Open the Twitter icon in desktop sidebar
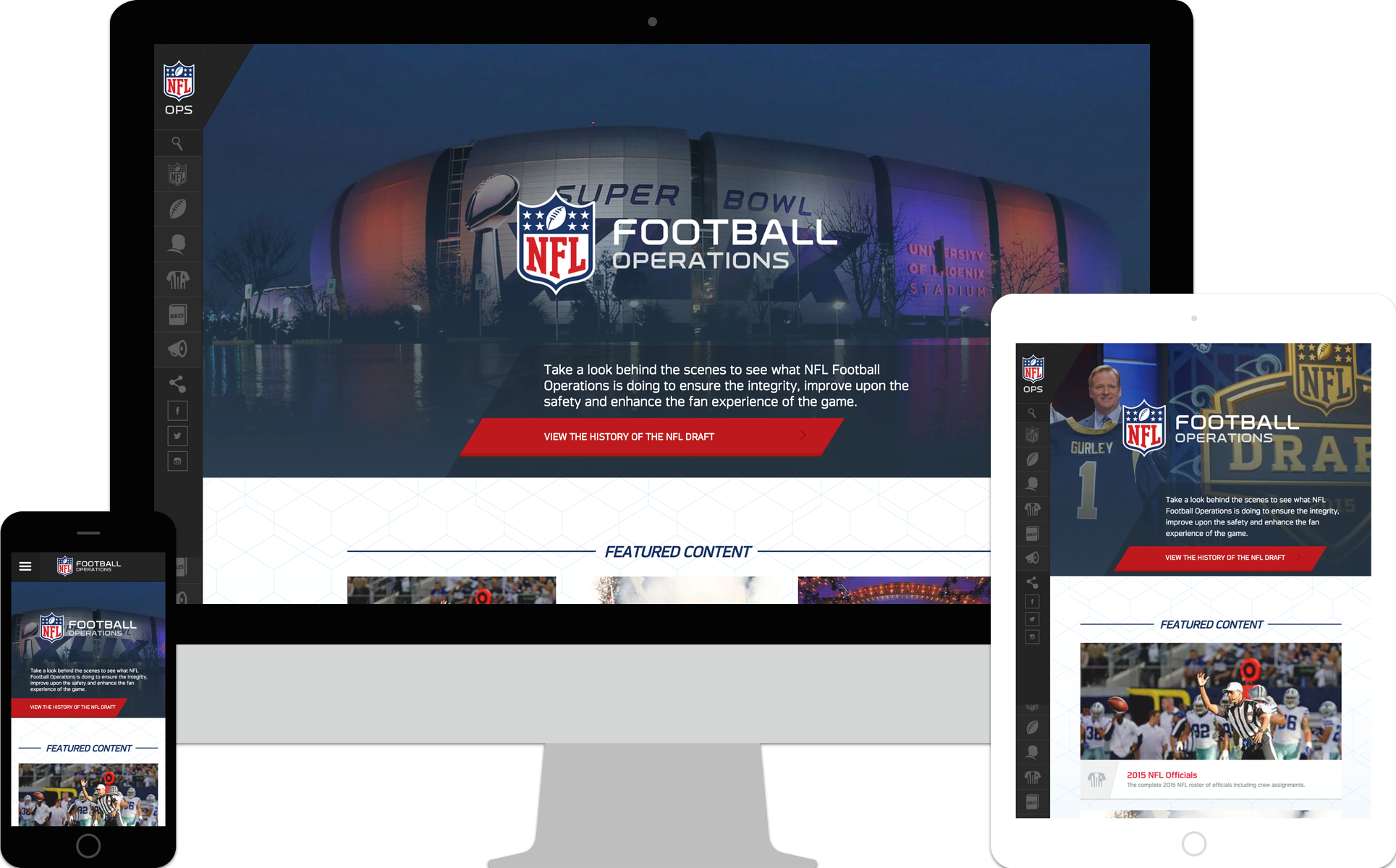 pyautogui.click(x=177, y=436)
